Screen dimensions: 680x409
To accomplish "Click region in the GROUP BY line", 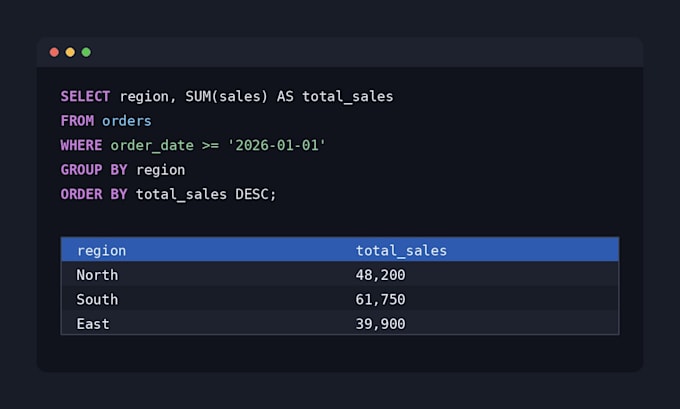I will pos(160,170).
